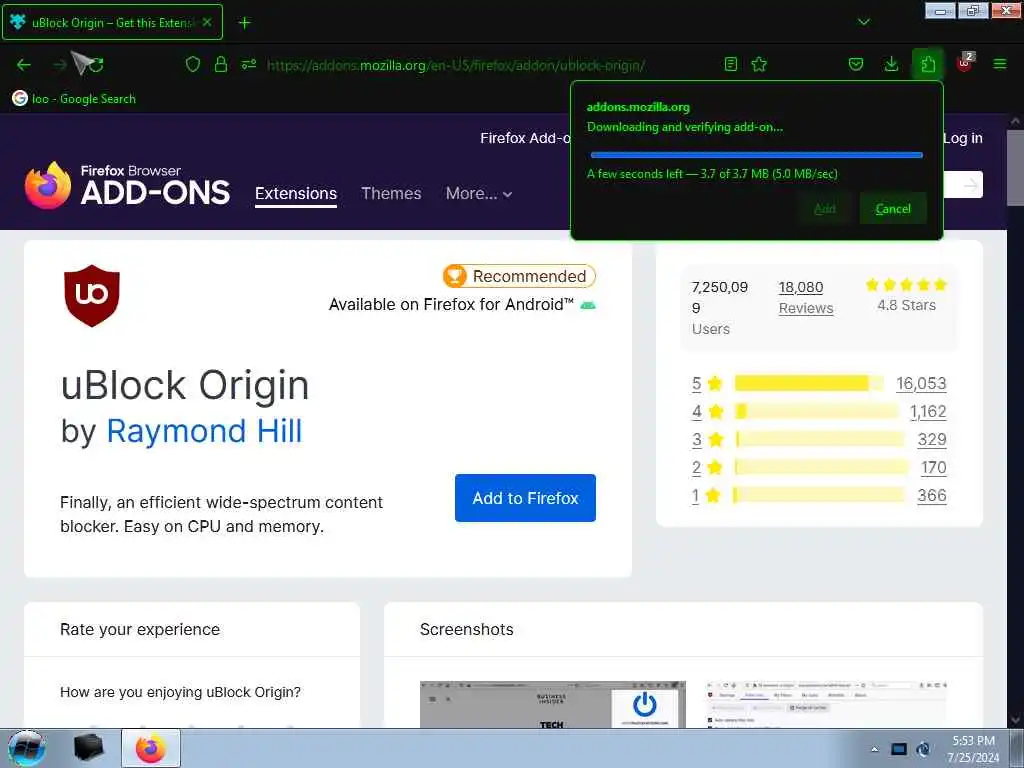Screen dimensions: 1024x768
Task: Open the 18,080 Reviews link
Action: tap(806, 297)
